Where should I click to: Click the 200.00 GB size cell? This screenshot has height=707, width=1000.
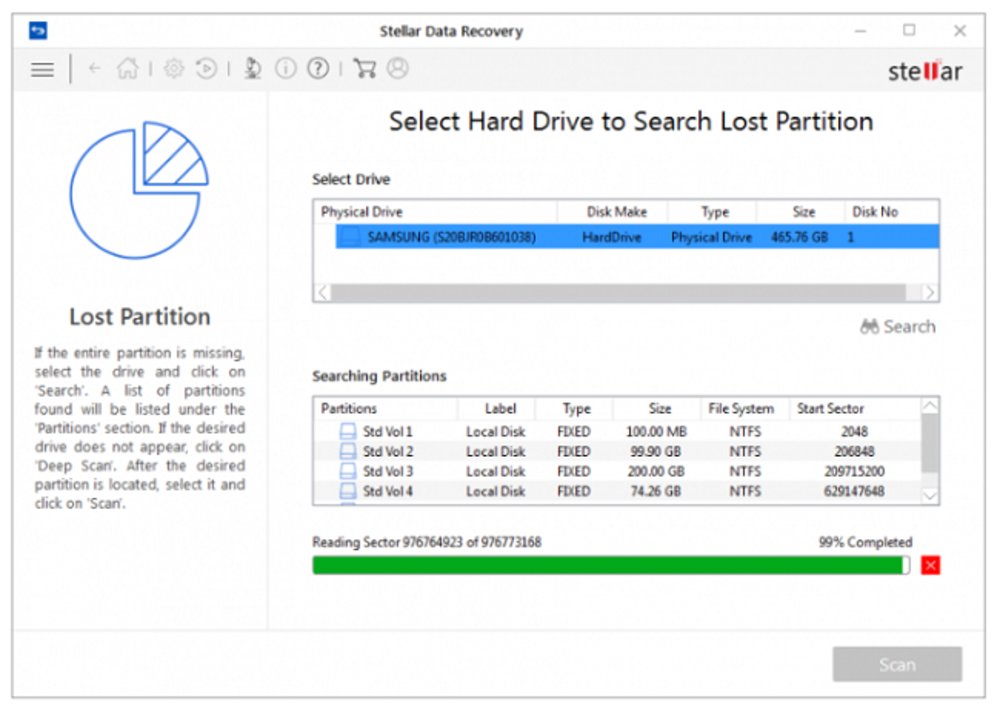(x=656, y=471)
